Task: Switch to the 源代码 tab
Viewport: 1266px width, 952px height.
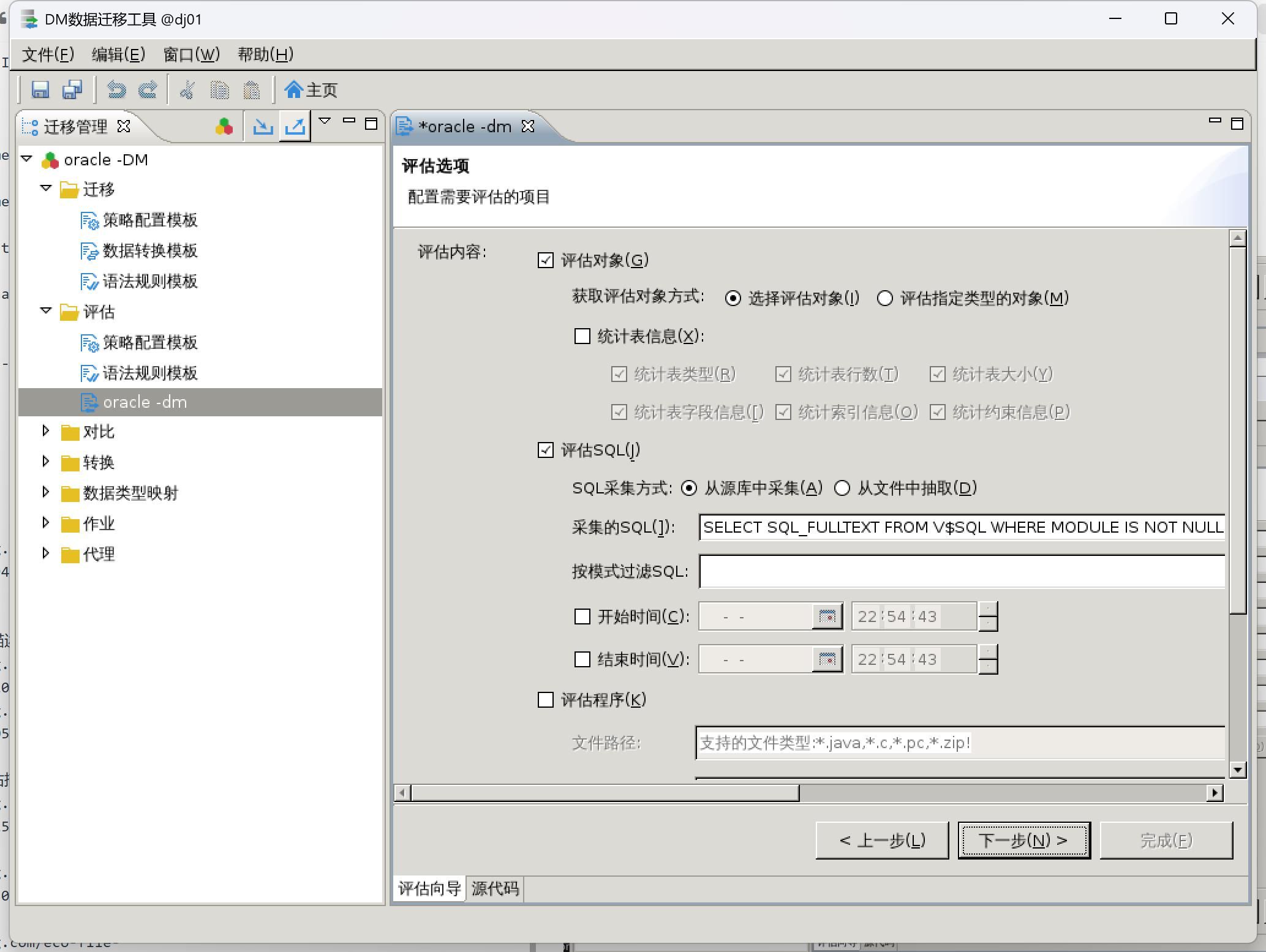Action: pyautogui.click(x=495, y=888)
